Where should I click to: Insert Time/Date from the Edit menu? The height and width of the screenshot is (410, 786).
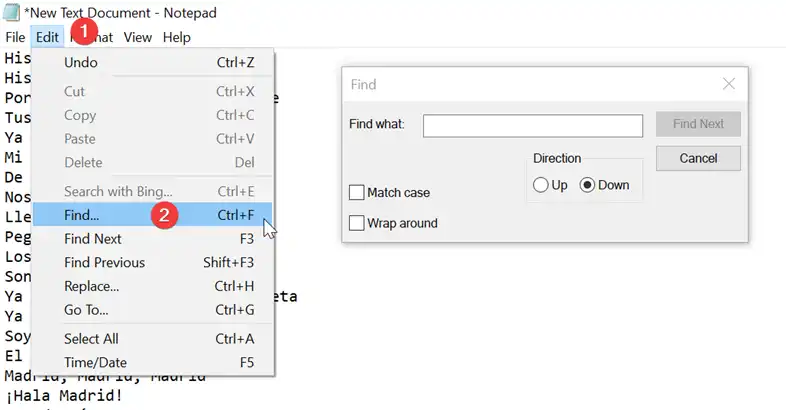click(x=152, y=362)
